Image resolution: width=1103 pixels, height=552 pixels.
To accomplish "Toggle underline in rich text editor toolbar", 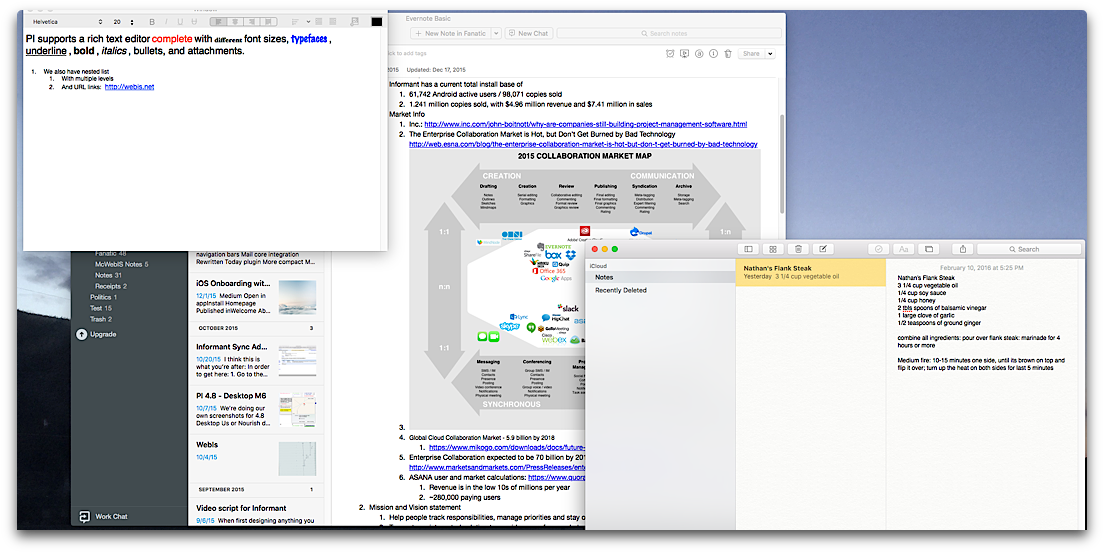I will coord(180,22).
